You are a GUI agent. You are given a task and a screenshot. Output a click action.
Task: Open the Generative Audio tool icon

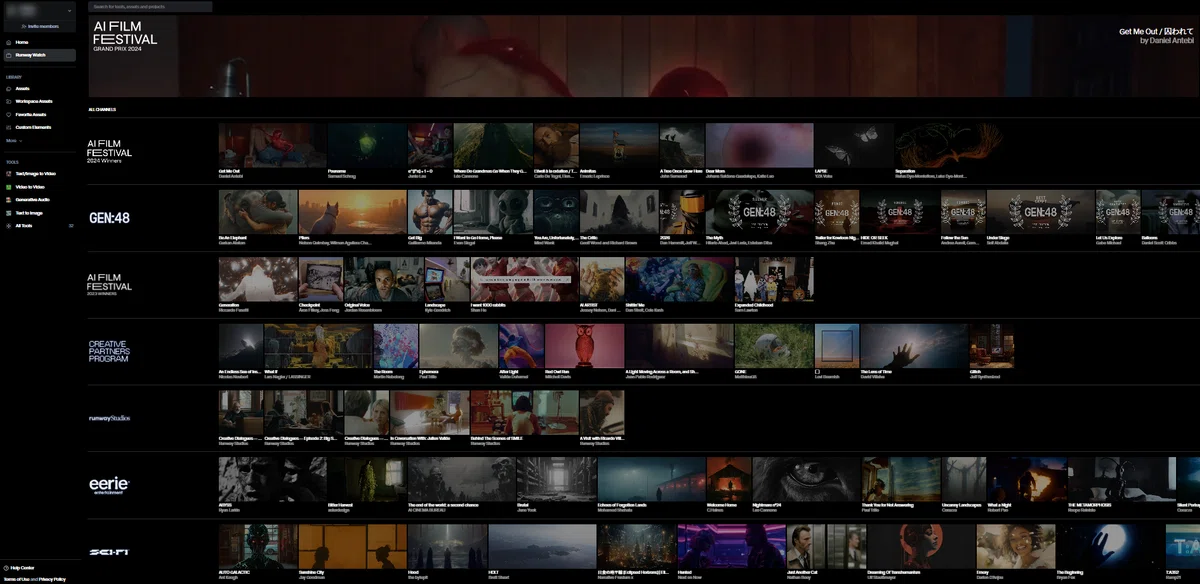point(8,200)
